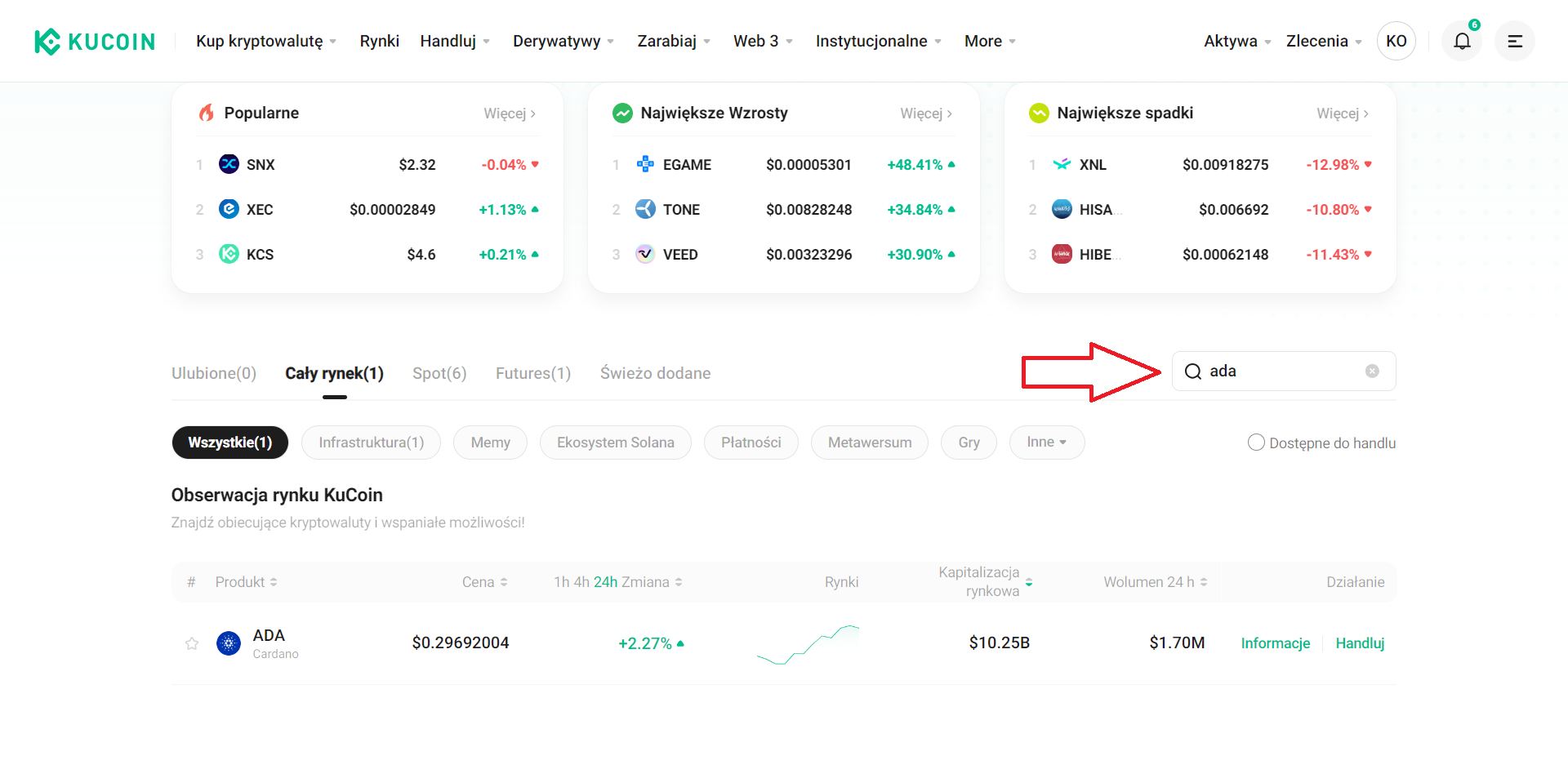
Task: Expand the Derywatywy dropdown
Action: 563,41
